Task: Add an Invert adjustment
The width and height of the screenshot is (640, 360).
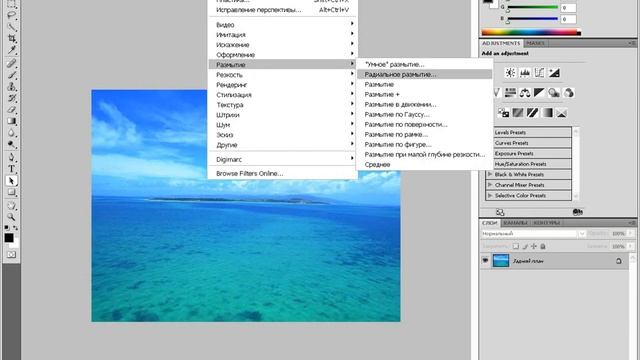Action: [x=503, y=113]
